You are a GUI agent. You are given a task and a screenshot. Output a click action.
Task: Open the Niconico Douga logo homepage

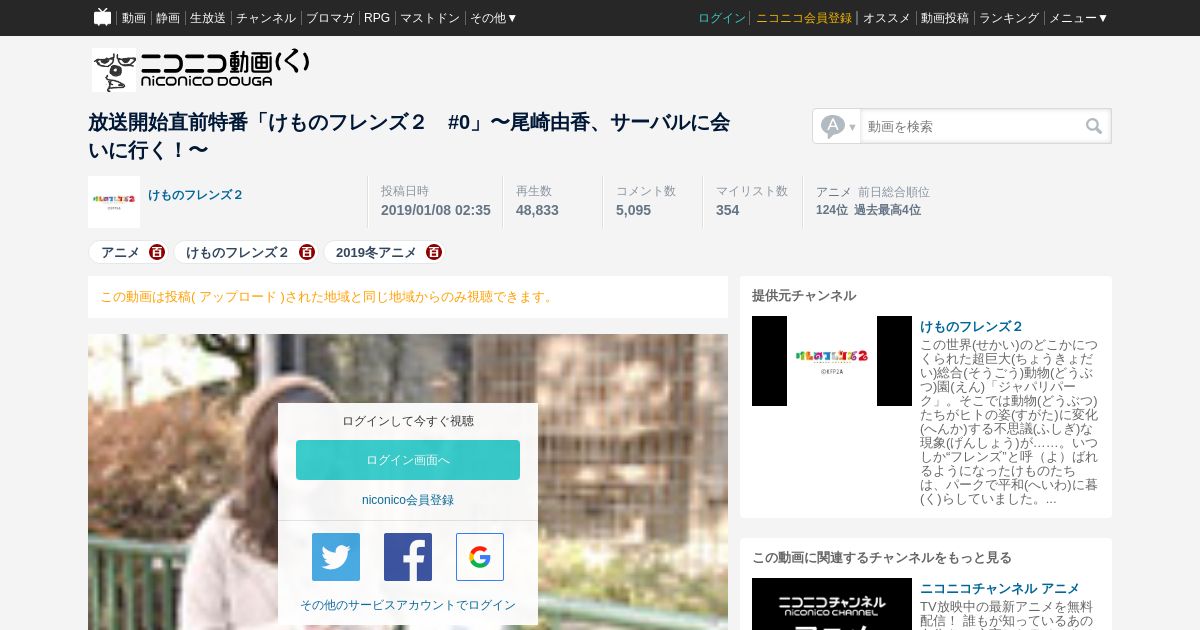click(x=200, y=70)
